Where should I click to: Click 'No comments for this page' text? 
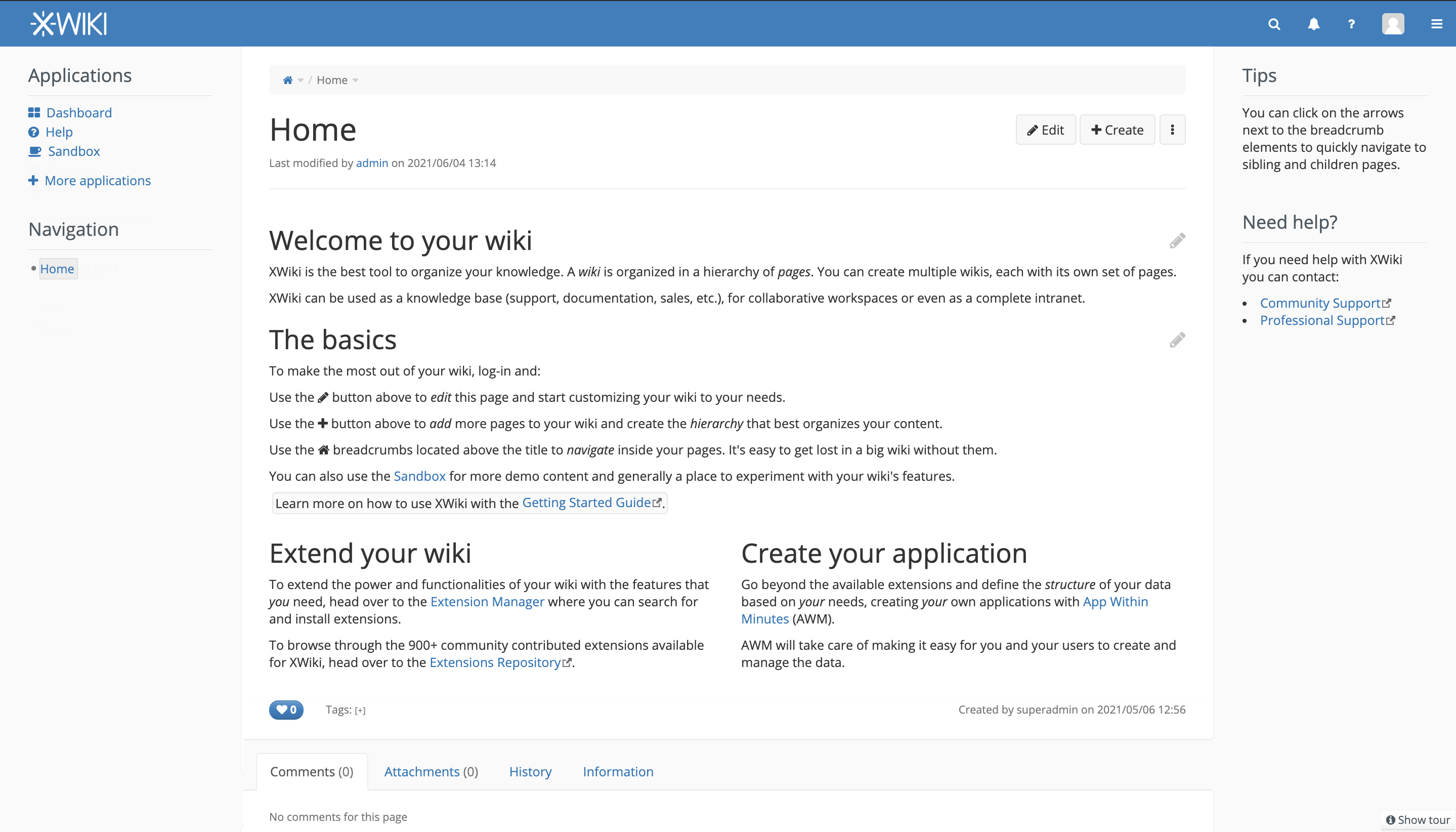338,817
